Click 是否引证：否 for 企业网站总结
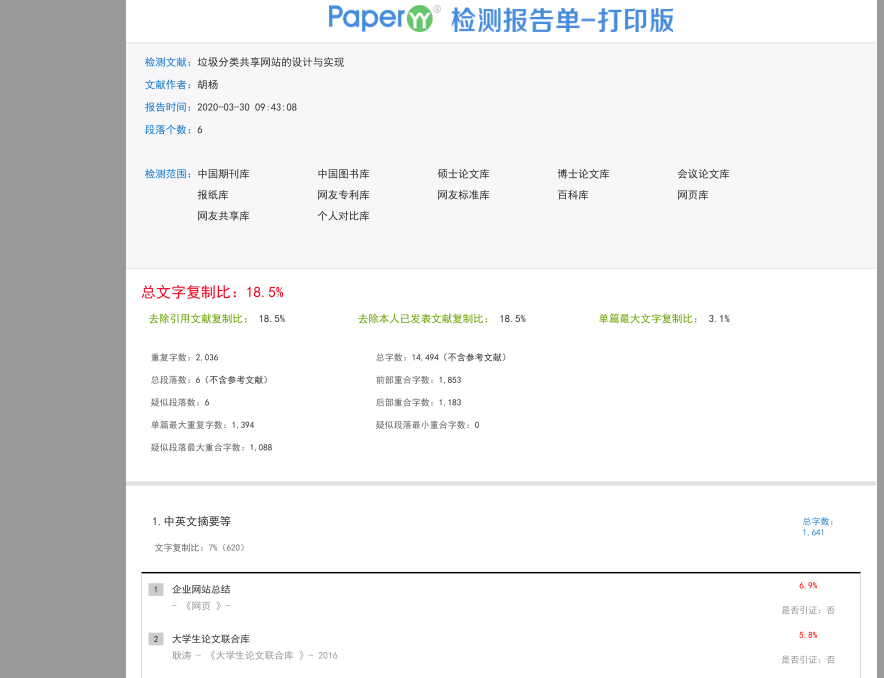The image size is (884, 678). 808,610
